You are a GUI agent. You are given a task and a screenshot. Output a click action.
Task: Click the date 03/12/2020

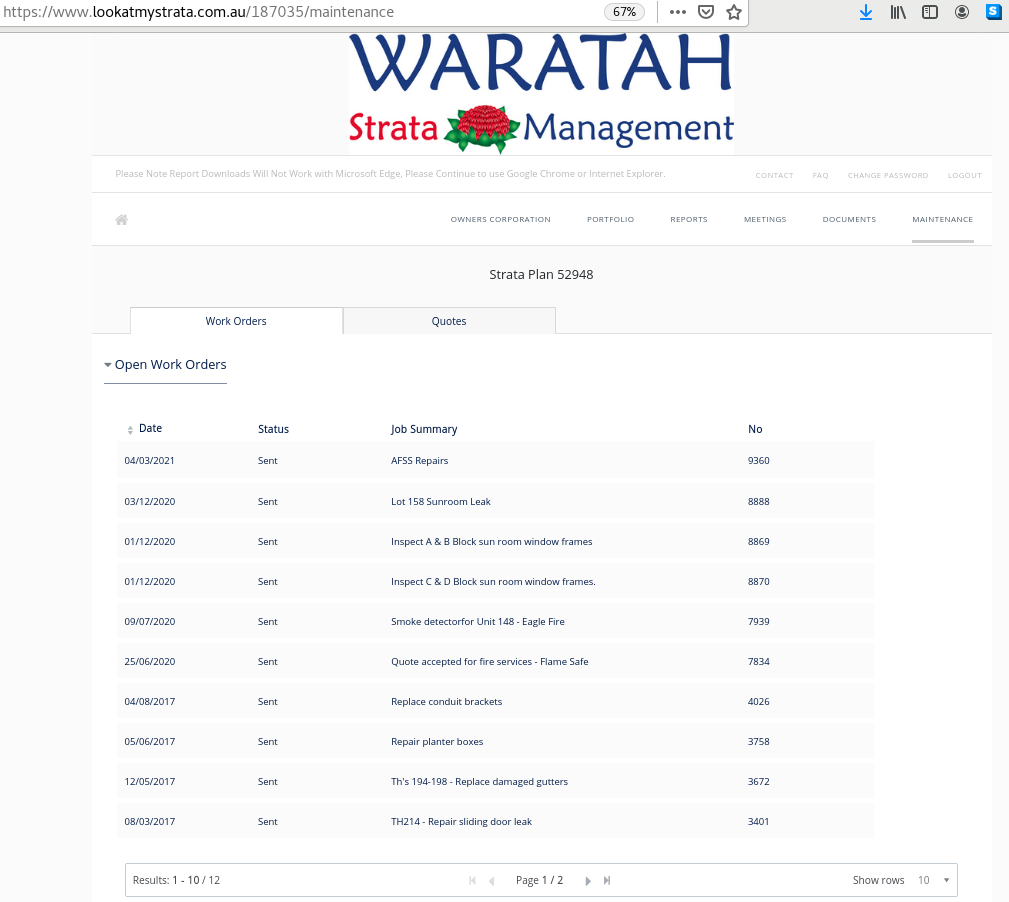[x=149, y=502]
